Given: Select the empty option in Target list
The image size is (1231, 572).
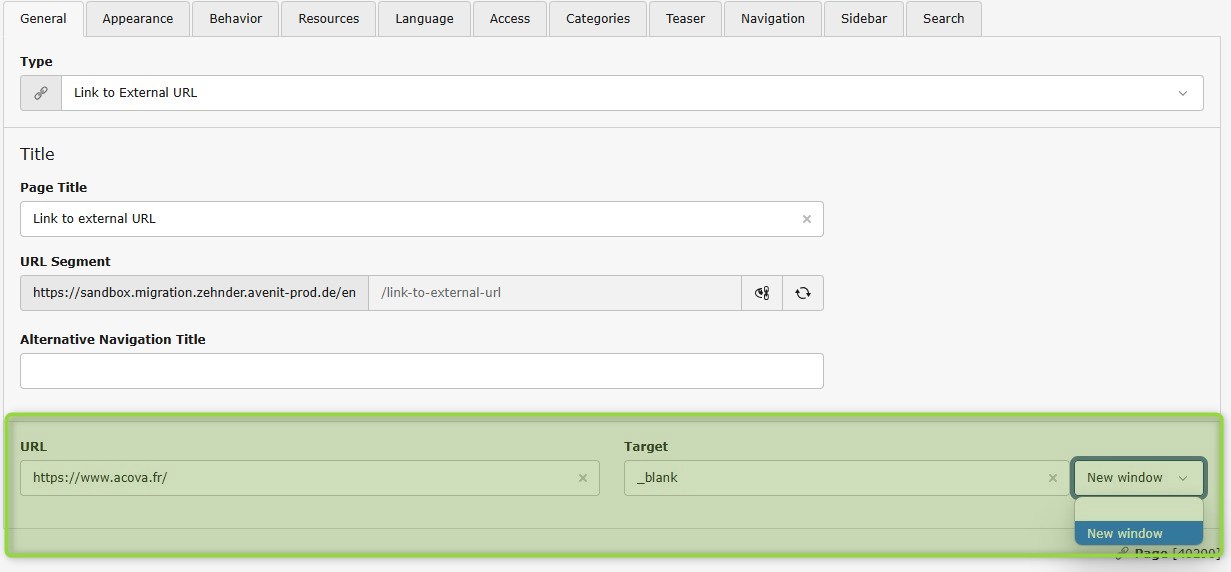Looking at the screenshot, I should click(1138, 510).
